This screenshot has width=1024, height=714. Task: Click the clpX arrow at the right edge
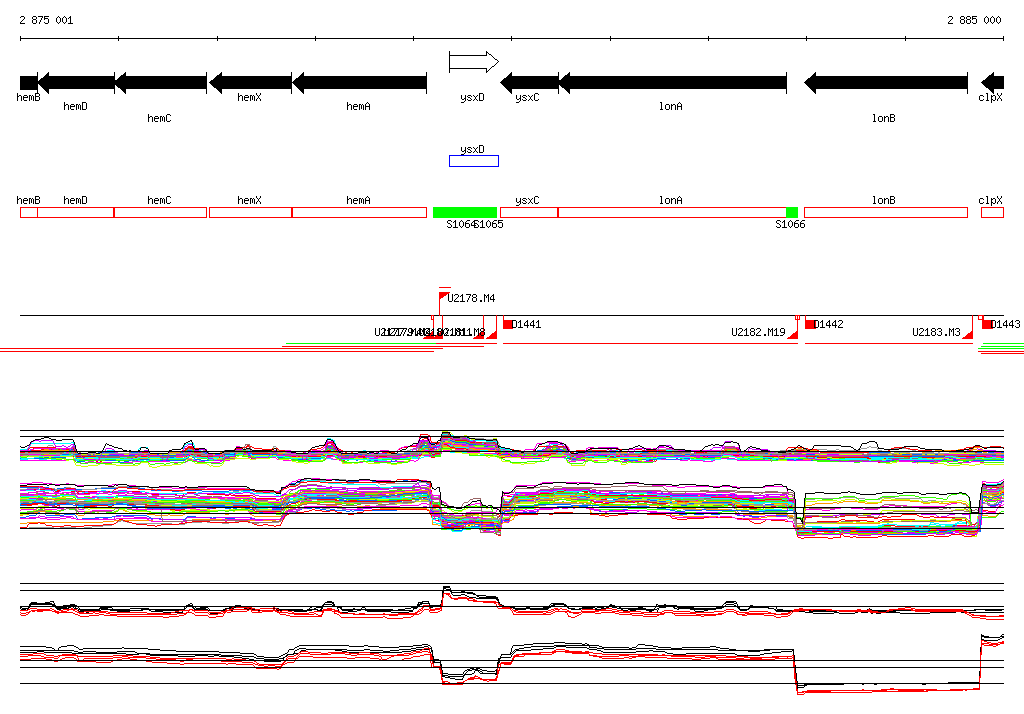(993, 83)
